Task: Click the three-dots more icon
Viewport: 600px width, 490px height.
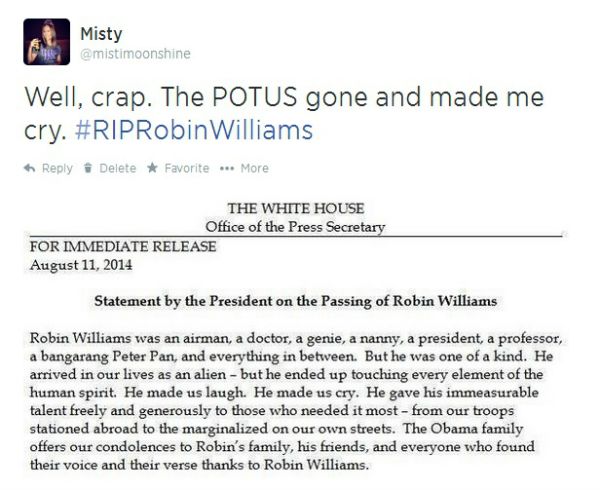Action: [x=227, y=168]
